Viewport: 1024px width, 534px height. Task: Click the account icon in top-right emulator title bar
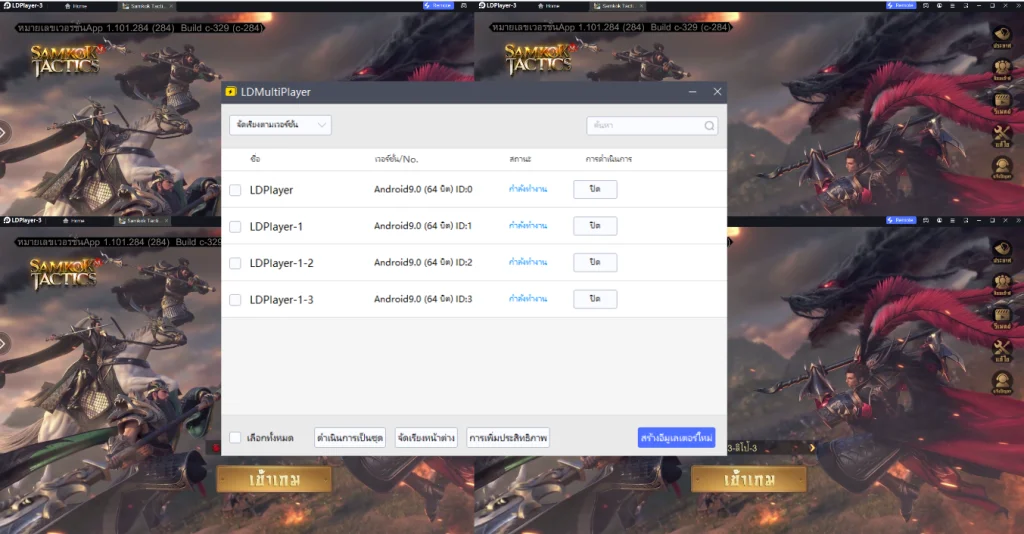(x=939, y=5)
